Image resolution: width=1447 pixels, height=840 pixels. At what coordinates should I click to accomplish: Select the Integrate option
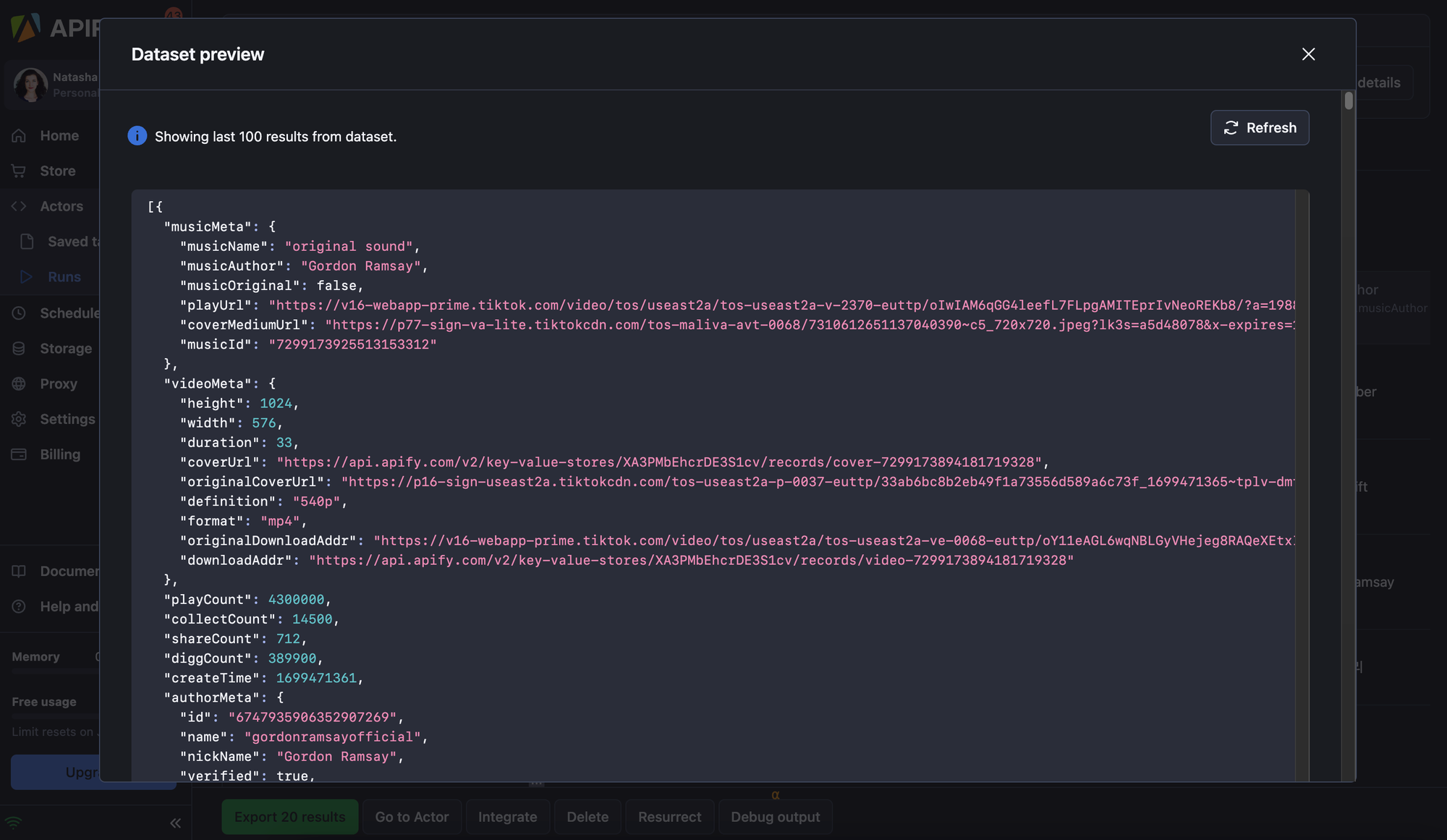tap(507, 817)
